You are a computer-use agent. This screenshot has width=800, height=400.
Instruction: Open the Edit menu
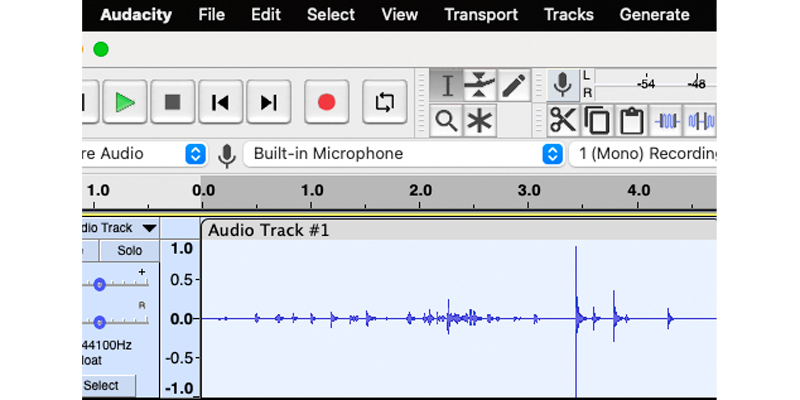tap(266, 15)
